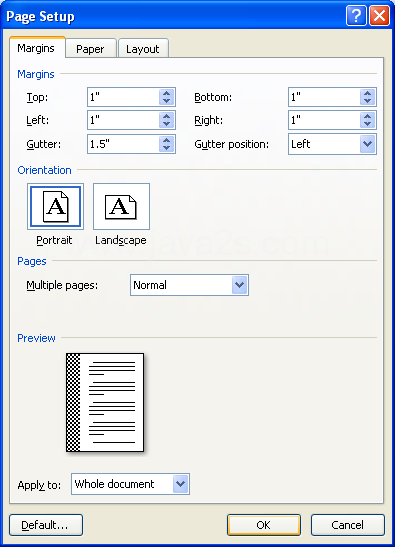Decrease the Left margin with down arrow
This screenshot has width=395, height=547.
tap(166, 124)
